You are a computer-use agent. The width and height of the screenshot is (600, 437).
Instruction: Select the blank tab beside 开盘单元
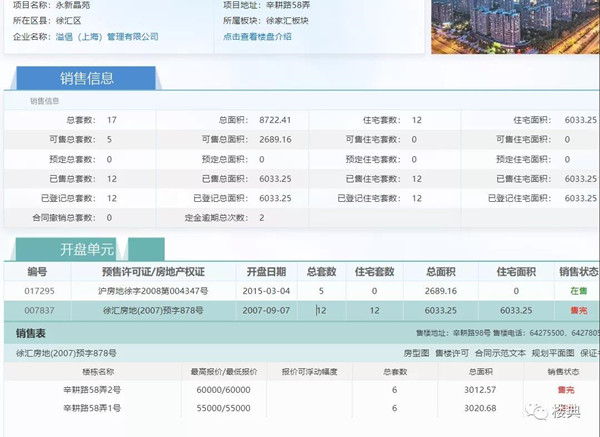pyautogui.click(x=146, y=249)
